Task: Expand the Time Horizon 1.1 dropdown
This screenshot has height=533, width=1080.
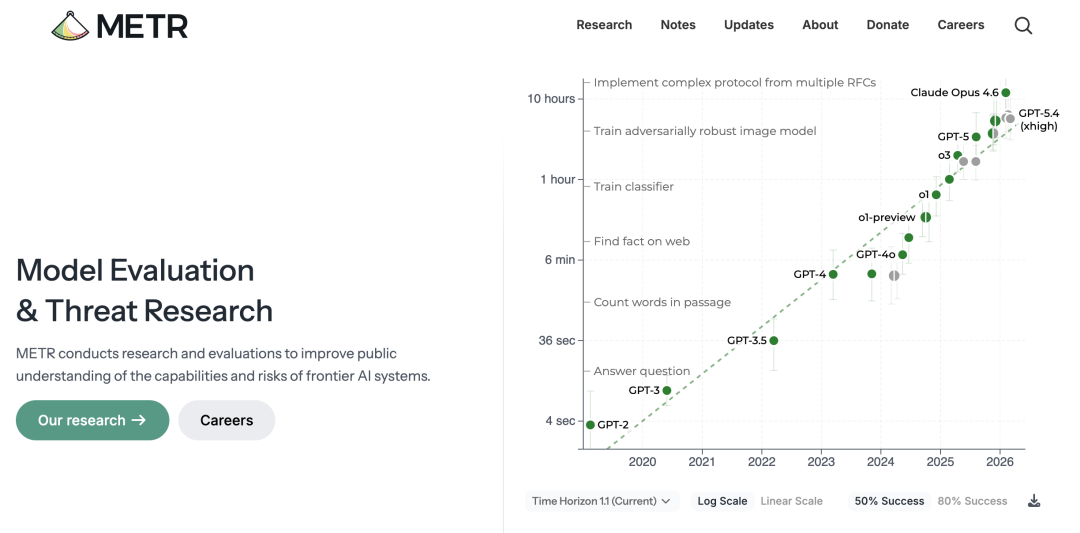Action: click(601, 501)
